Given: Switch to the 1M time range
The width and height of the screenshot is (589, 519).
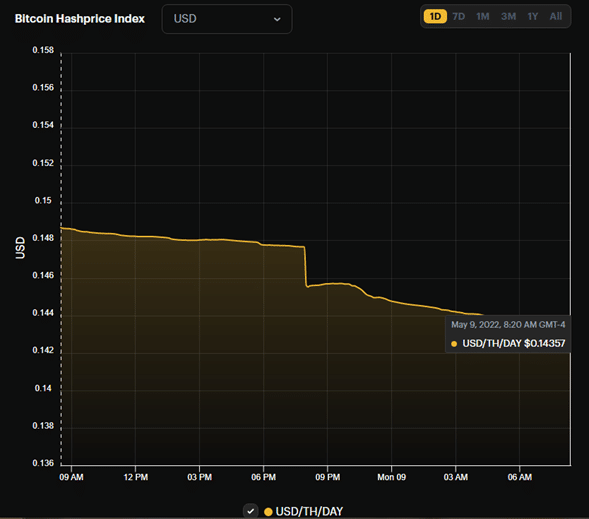Looking at the screenshot, I should [x=483, y=17].
